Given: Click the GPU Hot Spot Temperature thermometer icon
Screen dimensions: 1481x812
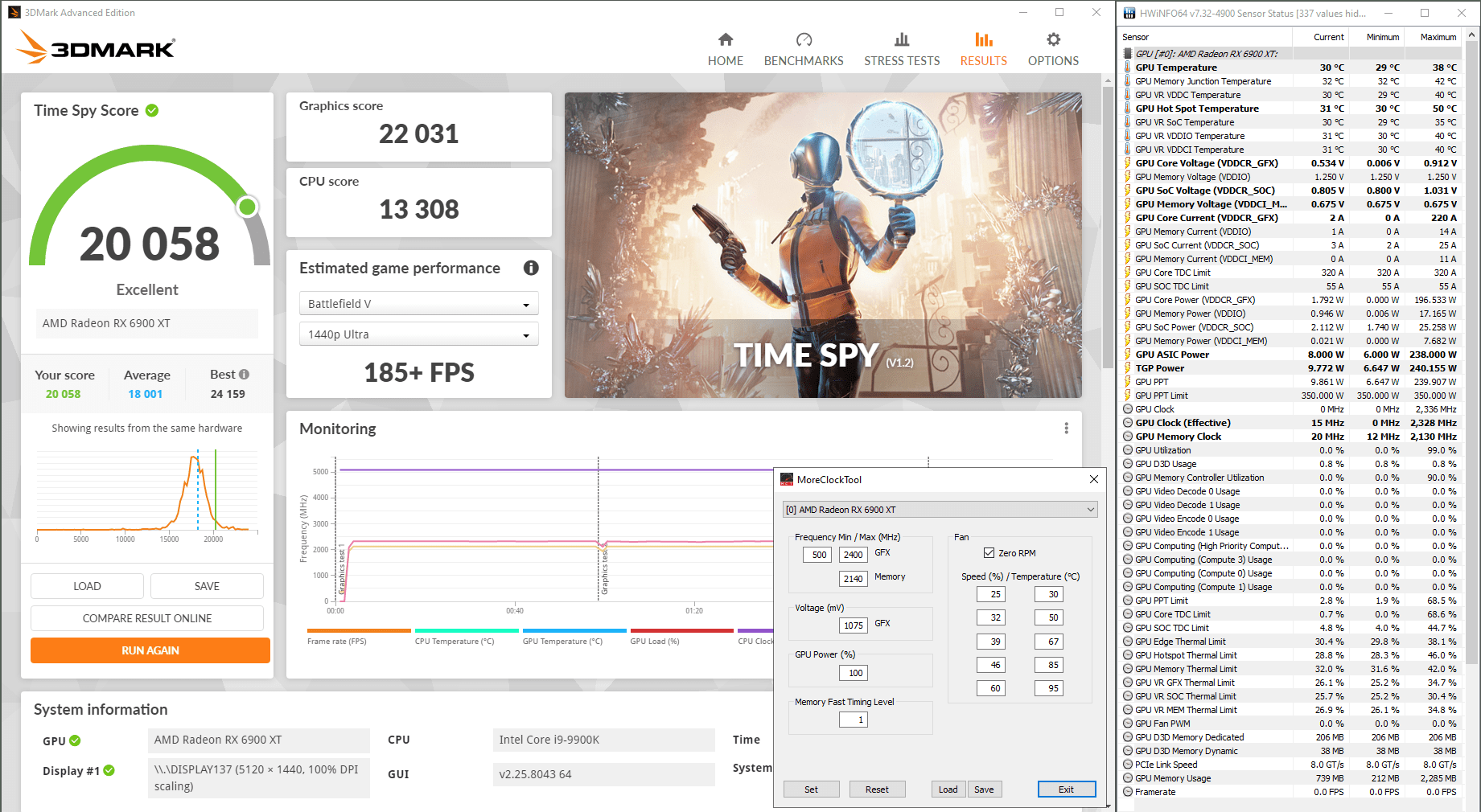Looking at the screenshot, I should pos(1128,109).
